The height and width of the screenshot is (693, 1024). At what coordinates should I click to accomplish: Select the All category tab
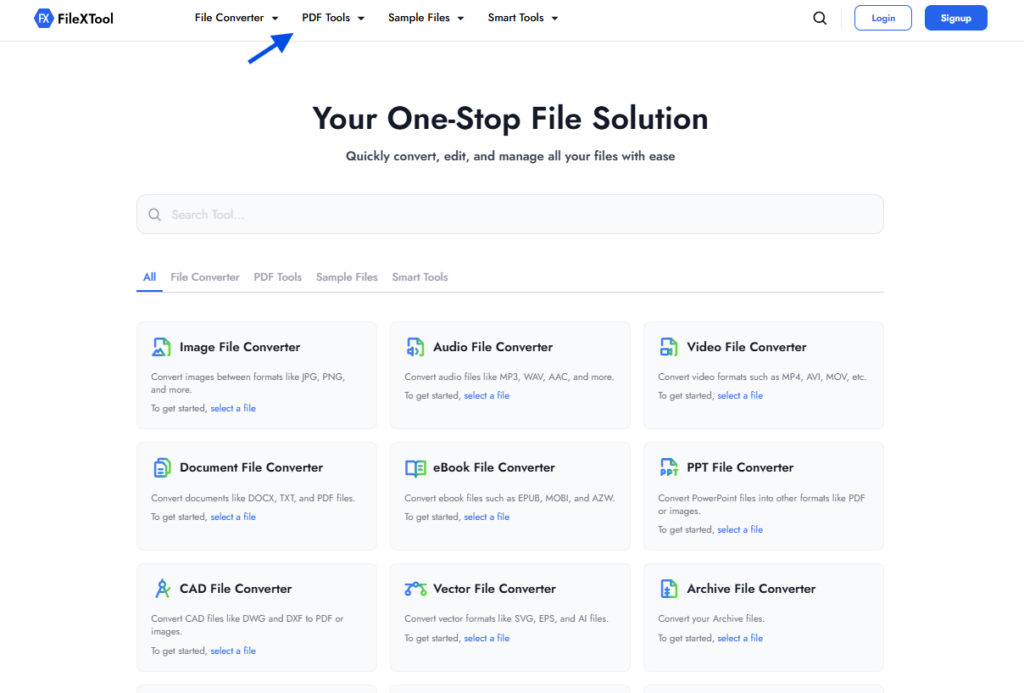148,277
